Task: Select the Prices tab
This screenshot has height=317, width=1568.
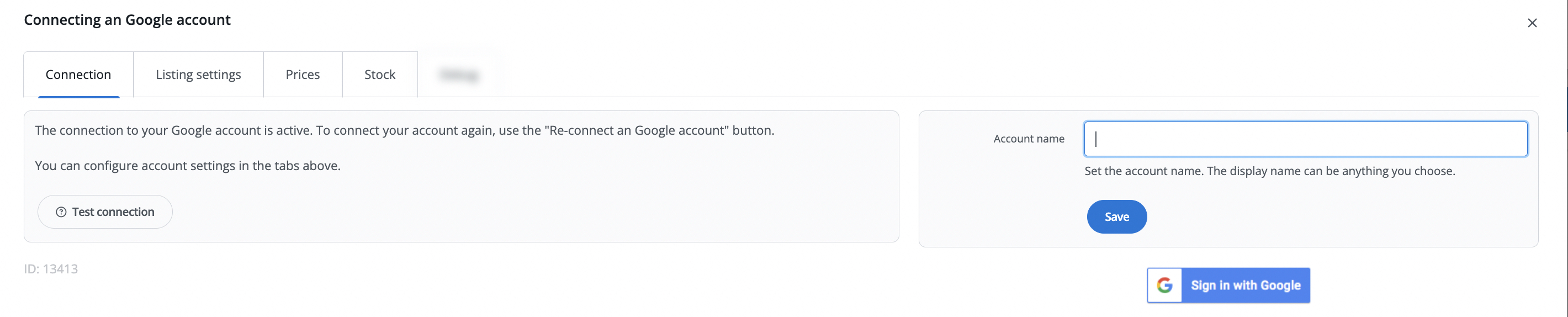Action: [x=303, y=75]
